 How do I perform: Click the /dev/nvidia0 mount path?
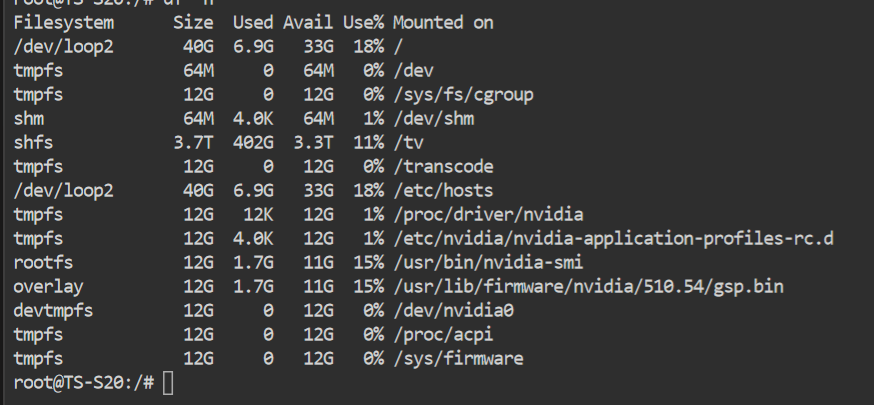(x=453, y=311)
